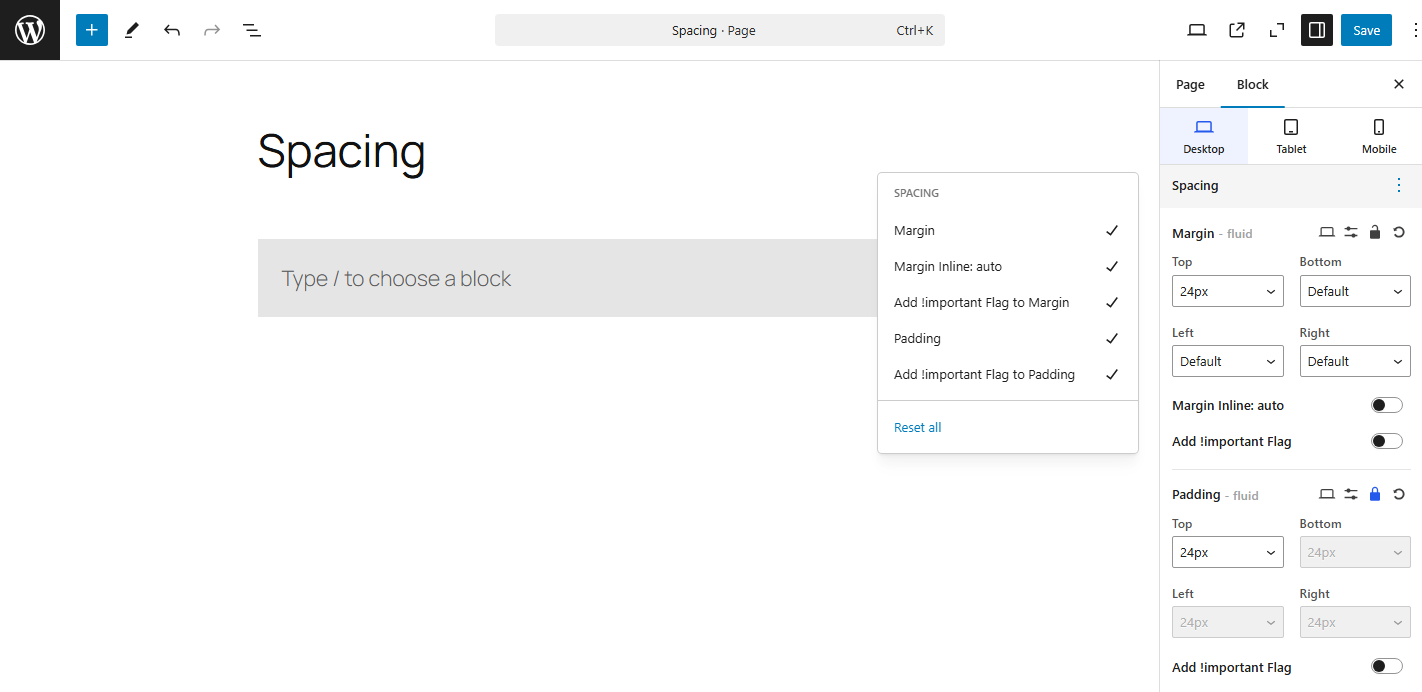
Task: Click the disabled Padding Bottom dropdown
Action: [x=1355, y=552]
